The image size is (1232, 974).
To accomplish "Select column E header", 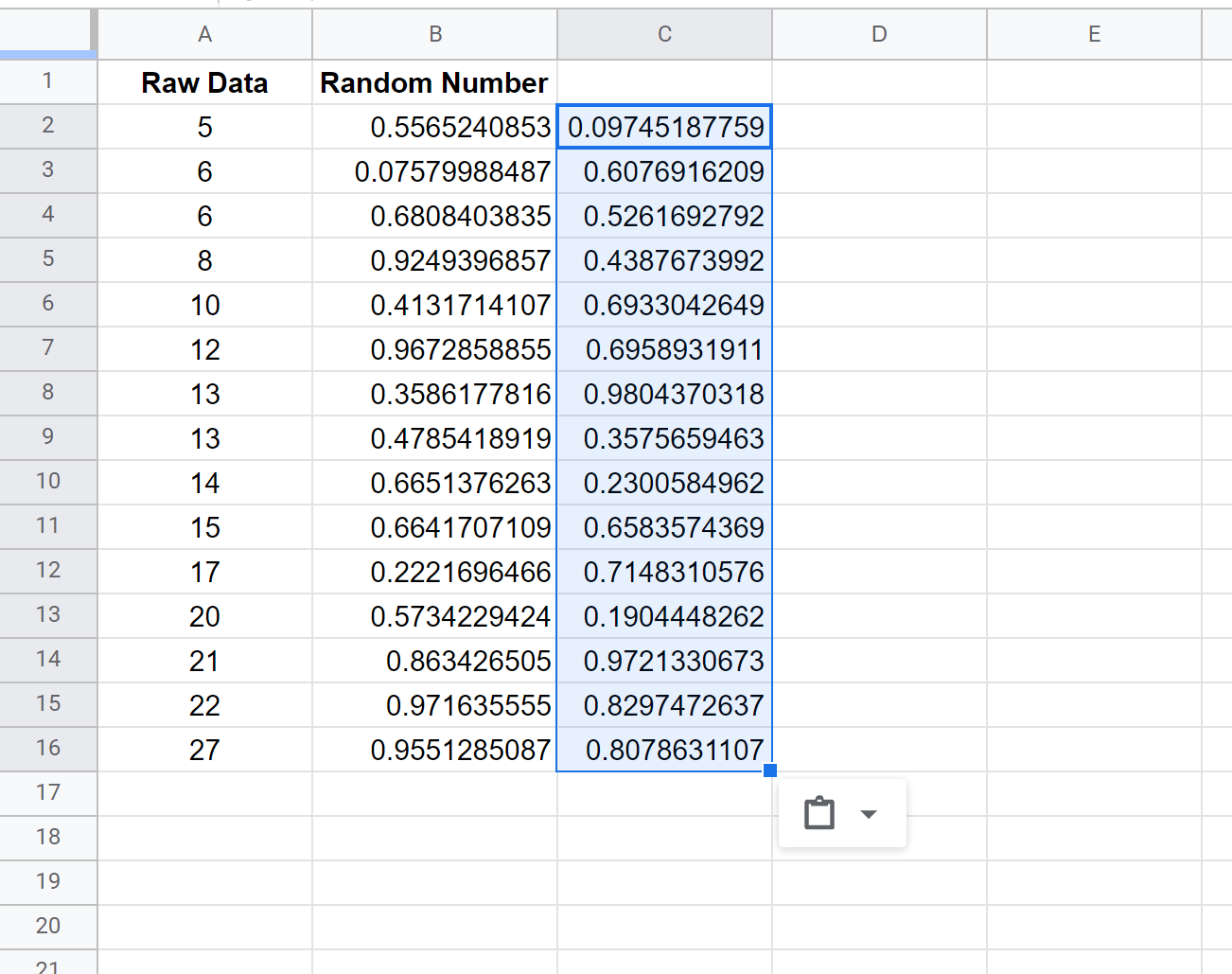I will click(x=1094, y=35).
